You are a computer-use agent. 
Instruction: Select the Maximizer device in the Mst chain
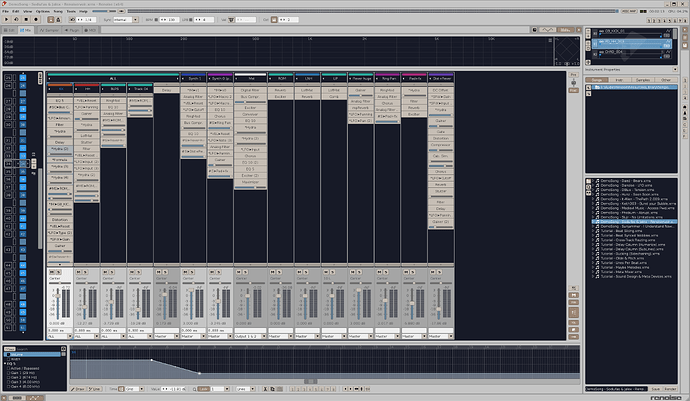pos(250,182)
